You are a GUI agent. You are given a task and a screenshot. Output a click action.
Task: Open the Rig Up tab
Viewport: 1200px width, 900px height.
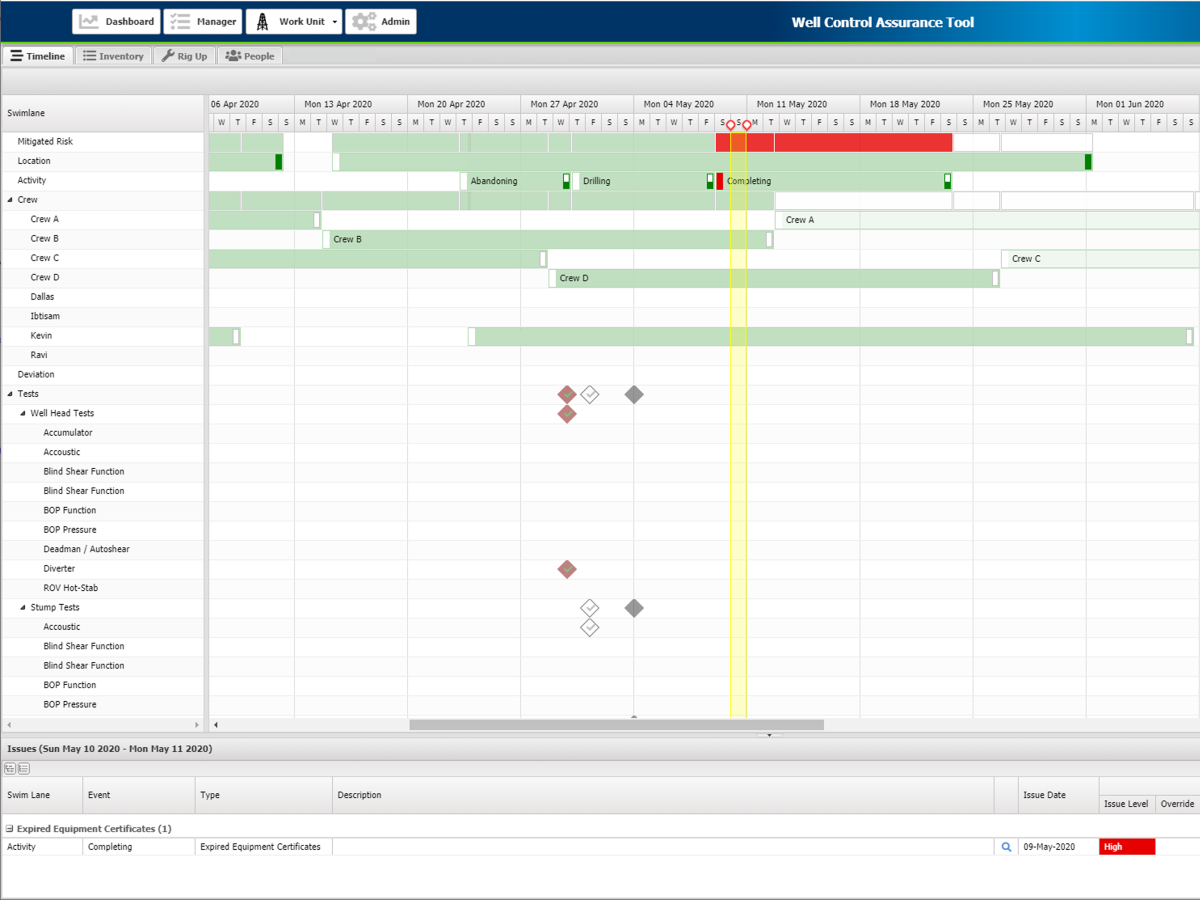(184, 56)
